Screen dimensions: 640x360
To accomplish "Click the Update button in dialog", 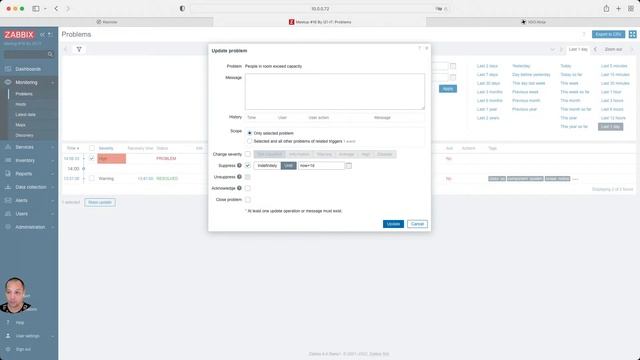I will (x=393, y=224).
